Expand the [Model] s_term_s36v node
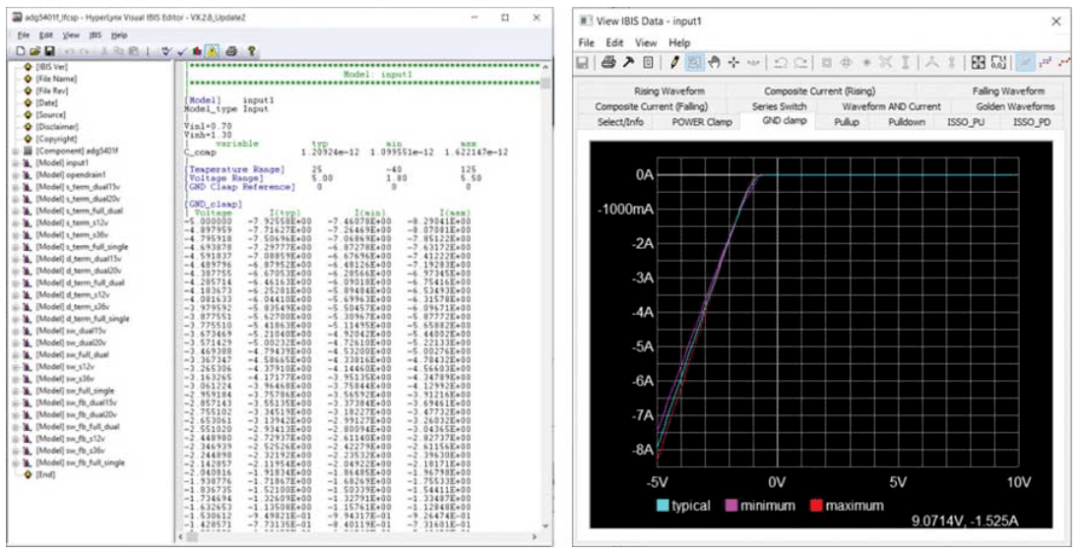 [x=15, y=234]
